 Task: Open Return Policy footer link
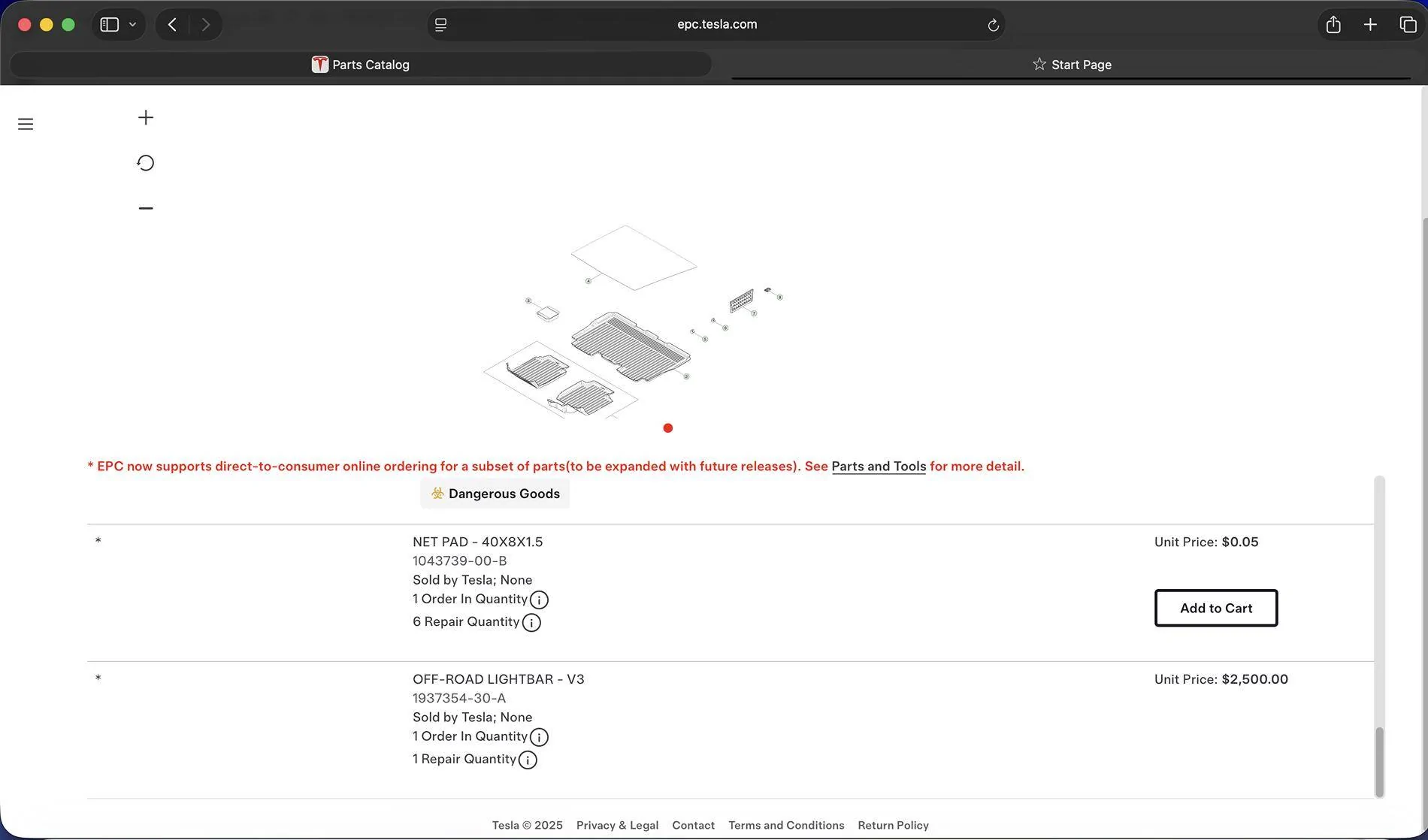pos(893,825)
